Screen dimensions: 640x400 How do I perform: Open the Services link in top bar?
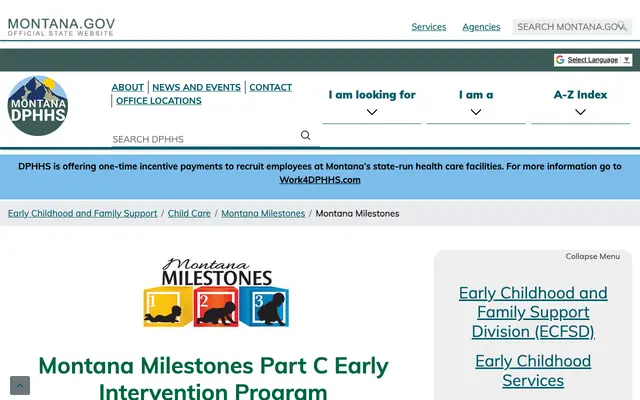[x=429, y=27]
